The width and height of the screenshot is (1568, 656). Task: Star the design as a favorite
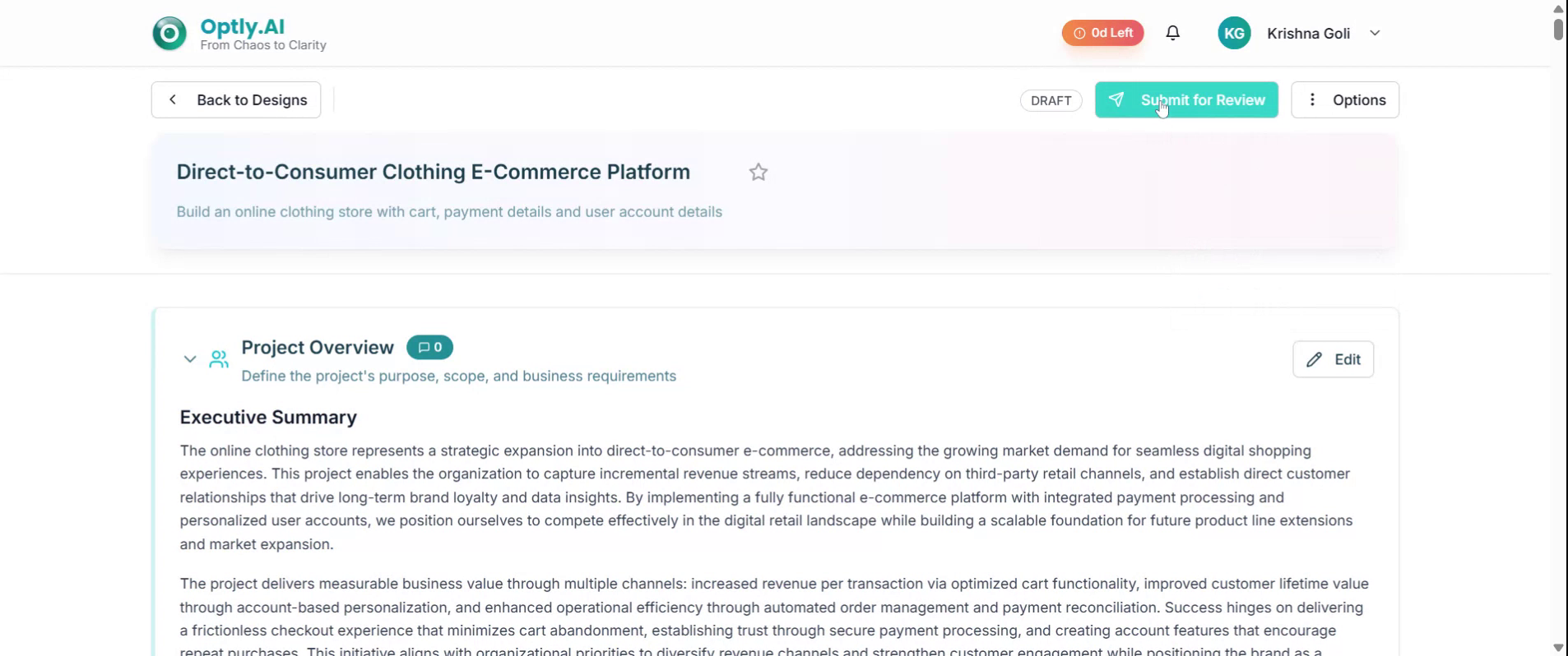(x=758, y=172)
